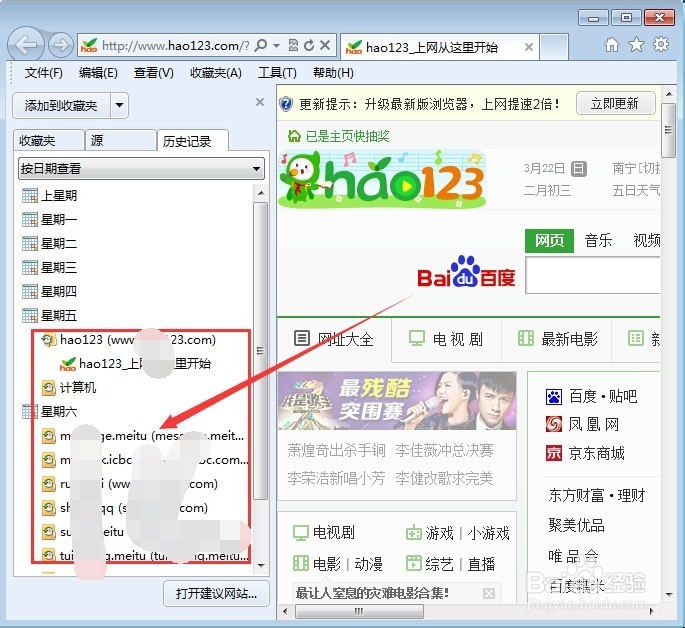Click the 聚美优品 link

[577, 525]
